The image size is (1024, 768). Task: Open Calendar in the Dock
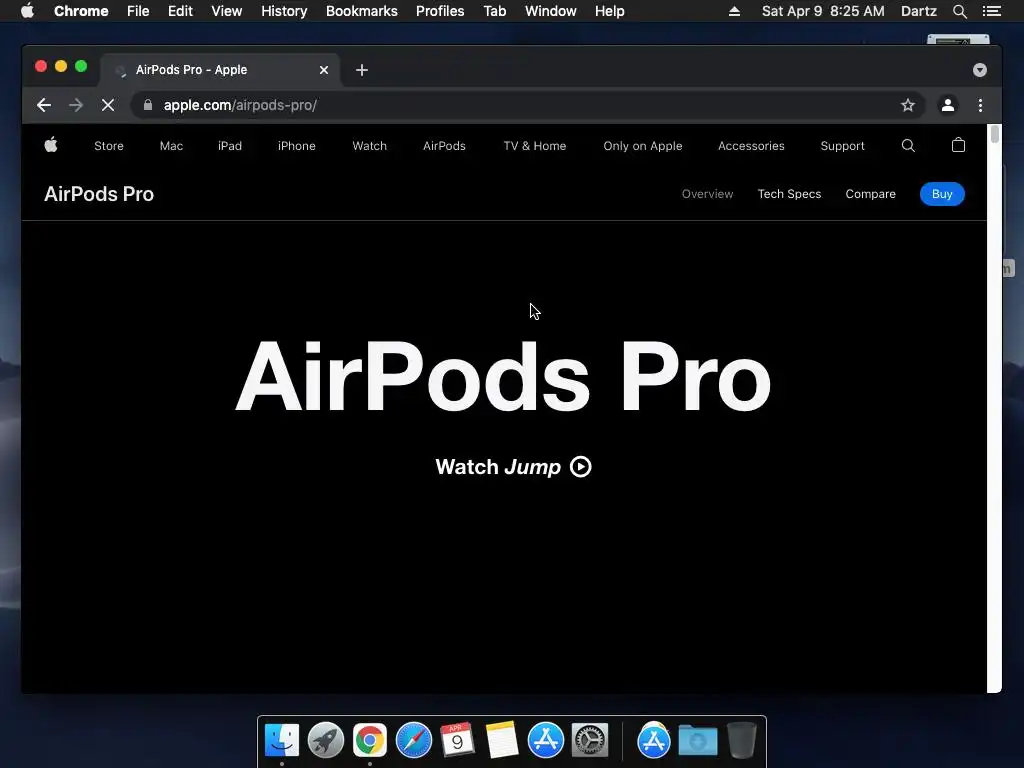point(458,740)
